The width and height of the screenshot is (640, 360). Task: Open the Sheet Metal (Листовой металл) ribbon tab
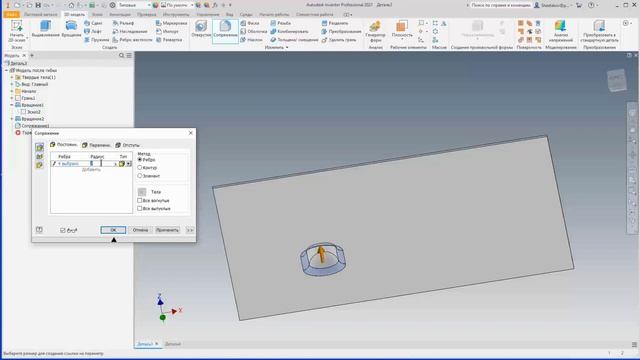[x=40, y=14]
